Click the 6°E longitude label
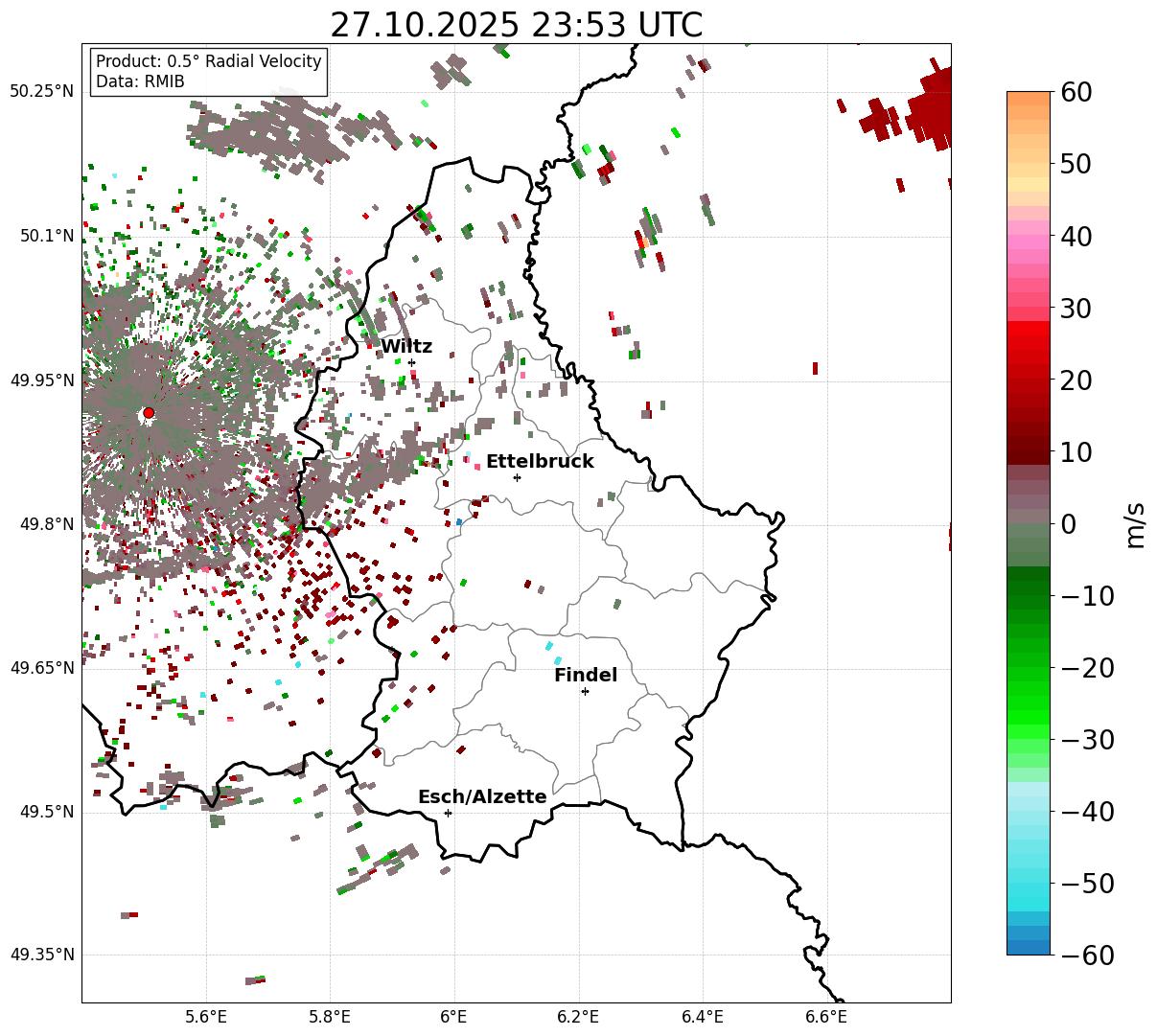Viewport: 1157px width, 1036px height. [453, 1018]
